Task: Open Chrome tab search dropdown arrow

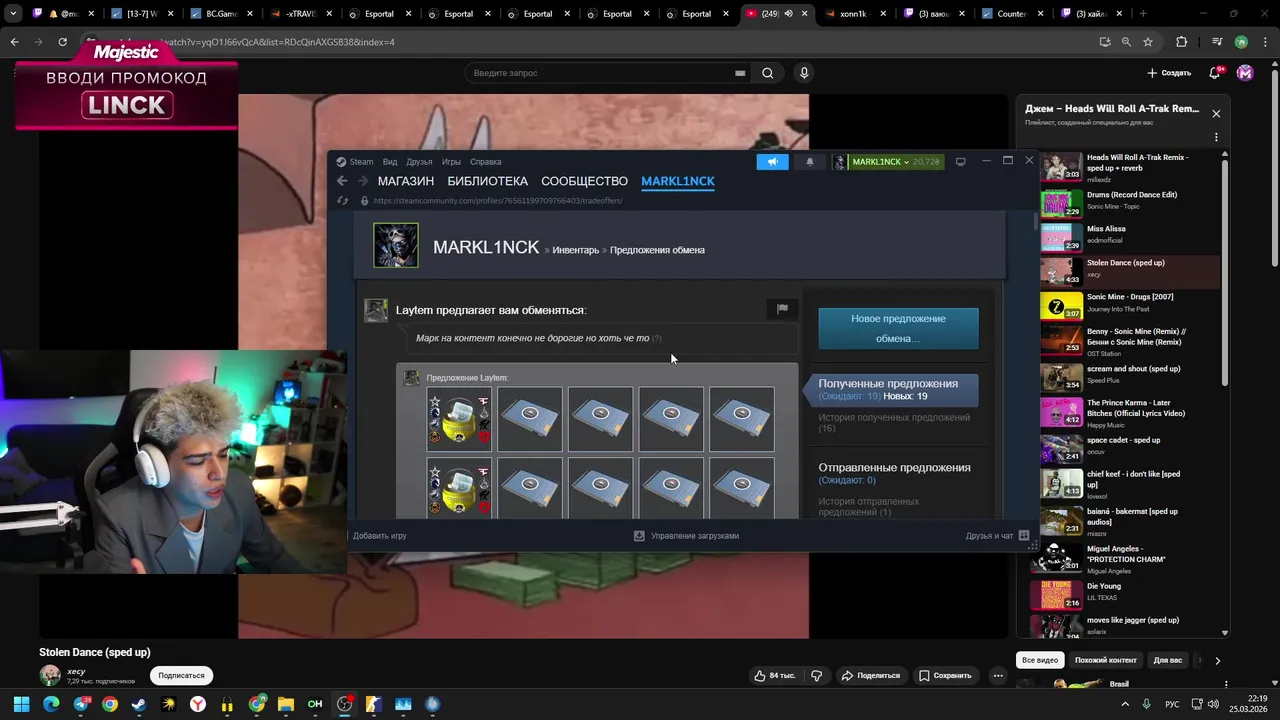Action: click(13, 14)
